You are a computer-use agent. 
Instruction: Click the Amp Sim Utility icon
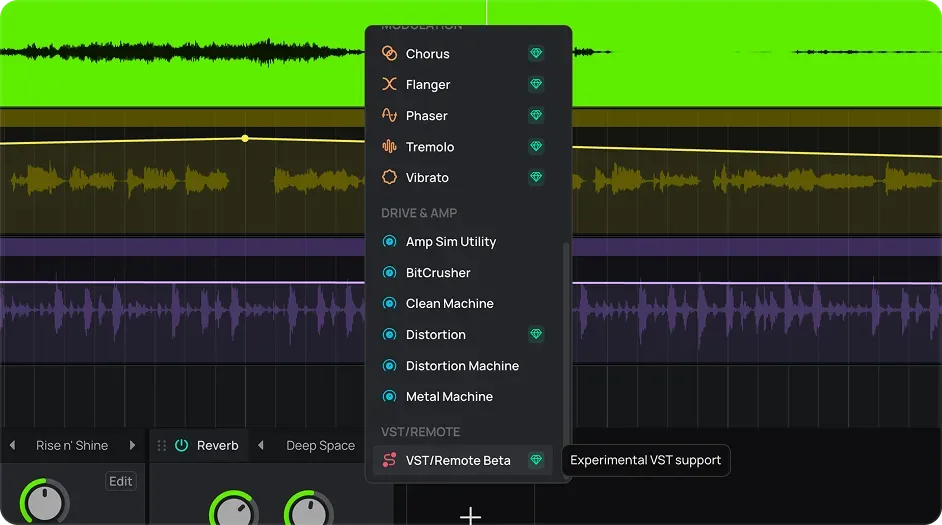coord(389,241)
